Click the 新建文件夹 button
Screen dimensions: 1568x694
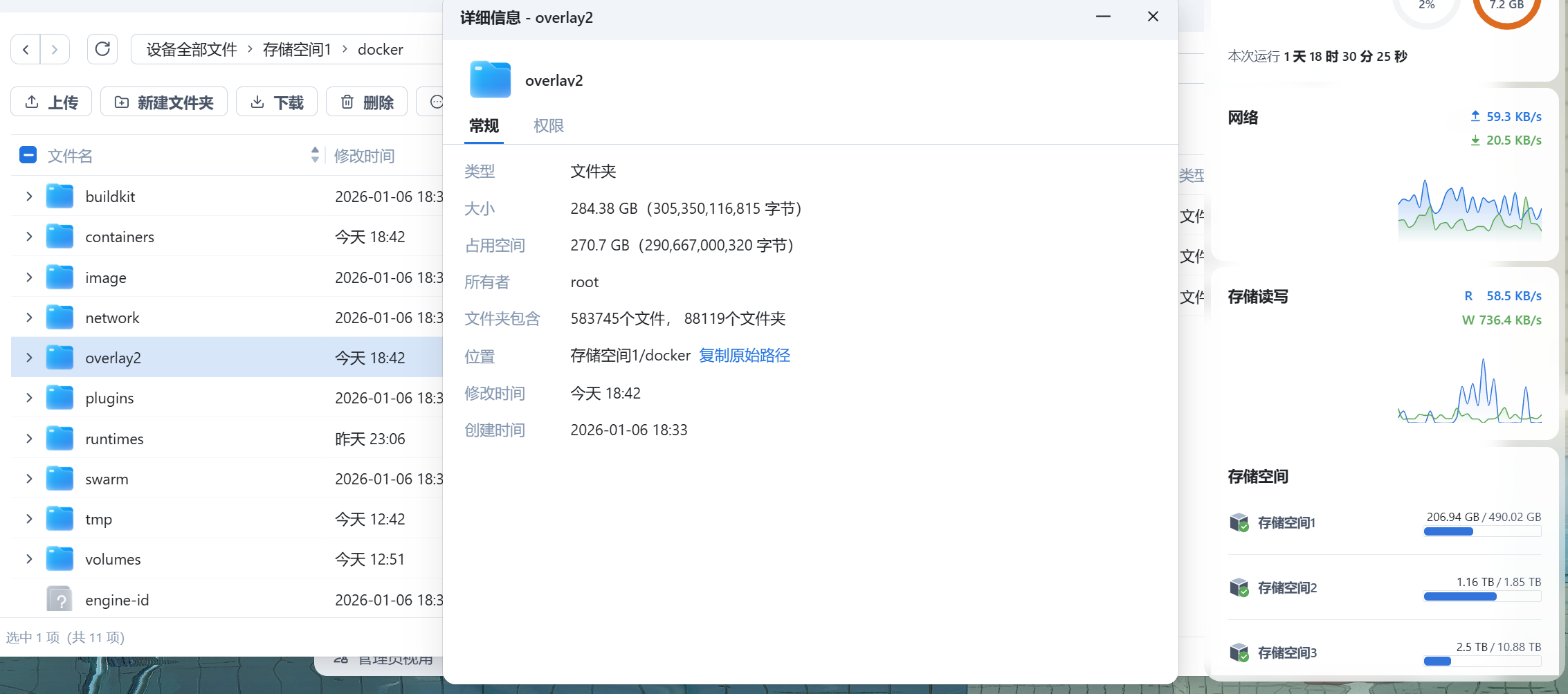click(164, 101)
